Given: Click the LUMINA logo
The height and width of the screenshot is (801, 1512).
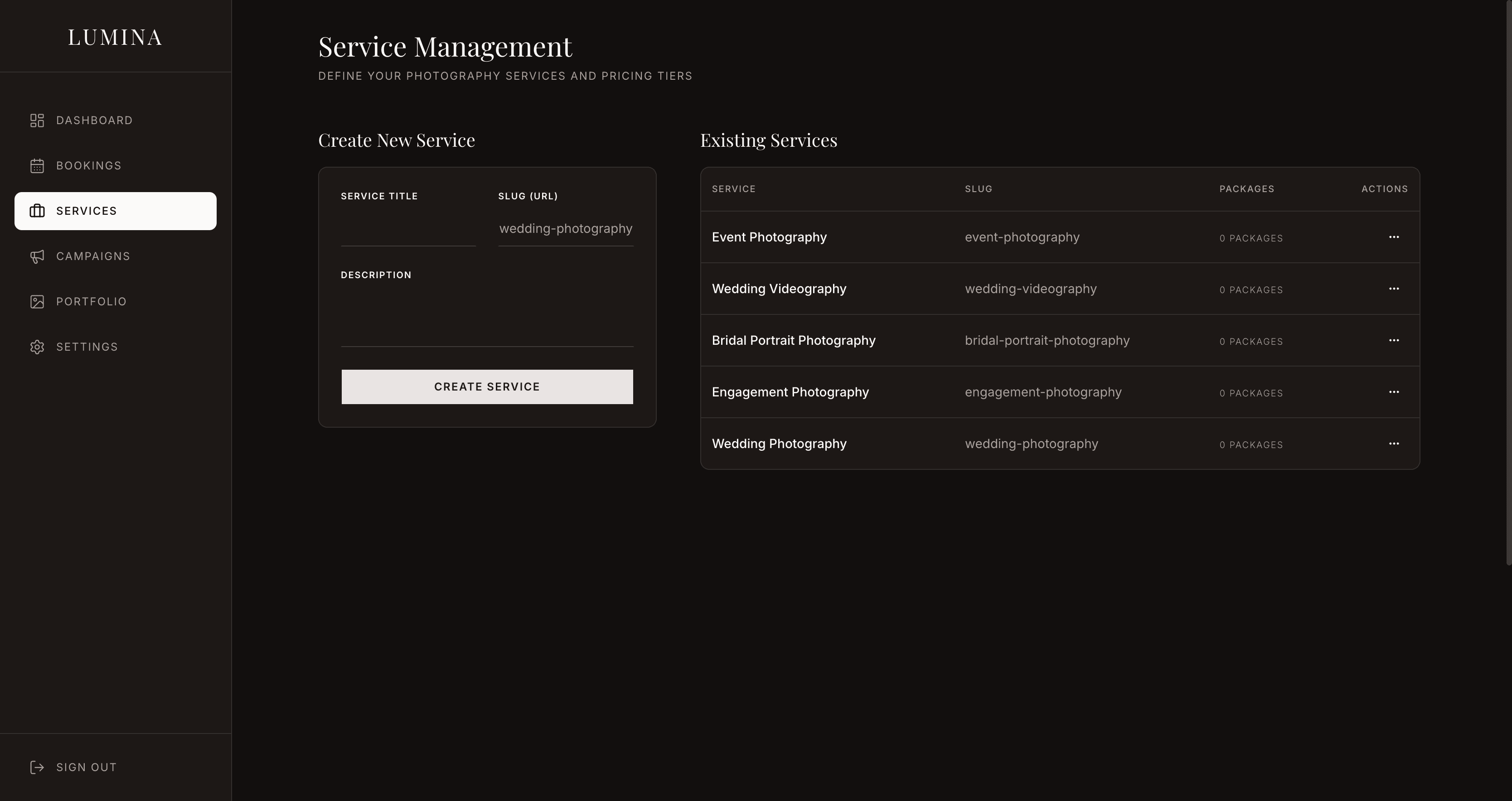Looking at the screenshot, I should tap(115, 38).
